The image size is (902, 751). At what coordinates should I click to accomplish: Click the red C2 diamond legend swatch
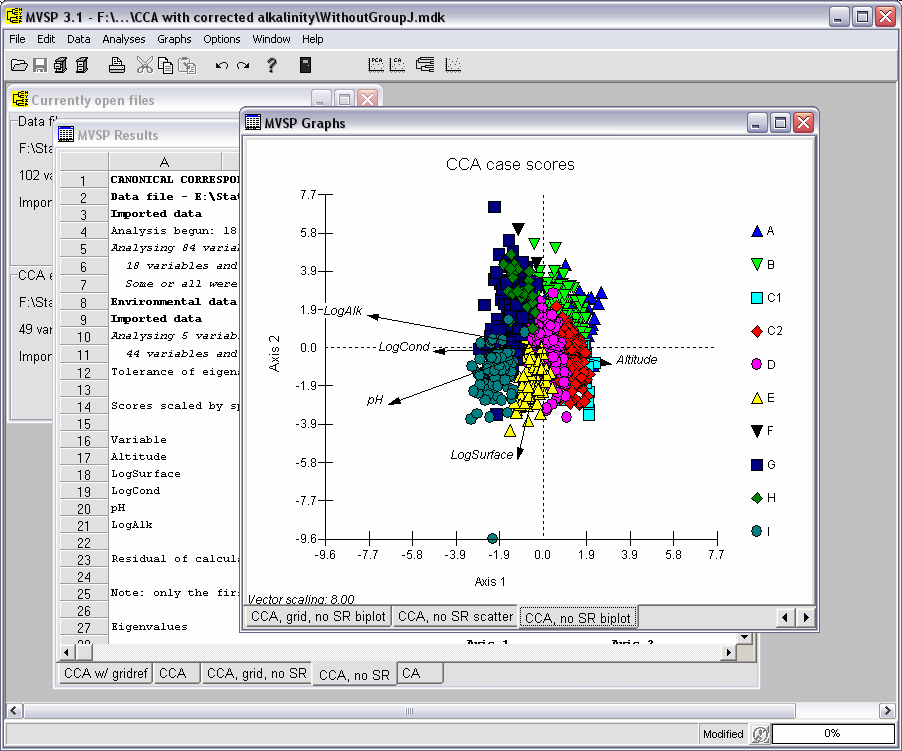[757, 331]
